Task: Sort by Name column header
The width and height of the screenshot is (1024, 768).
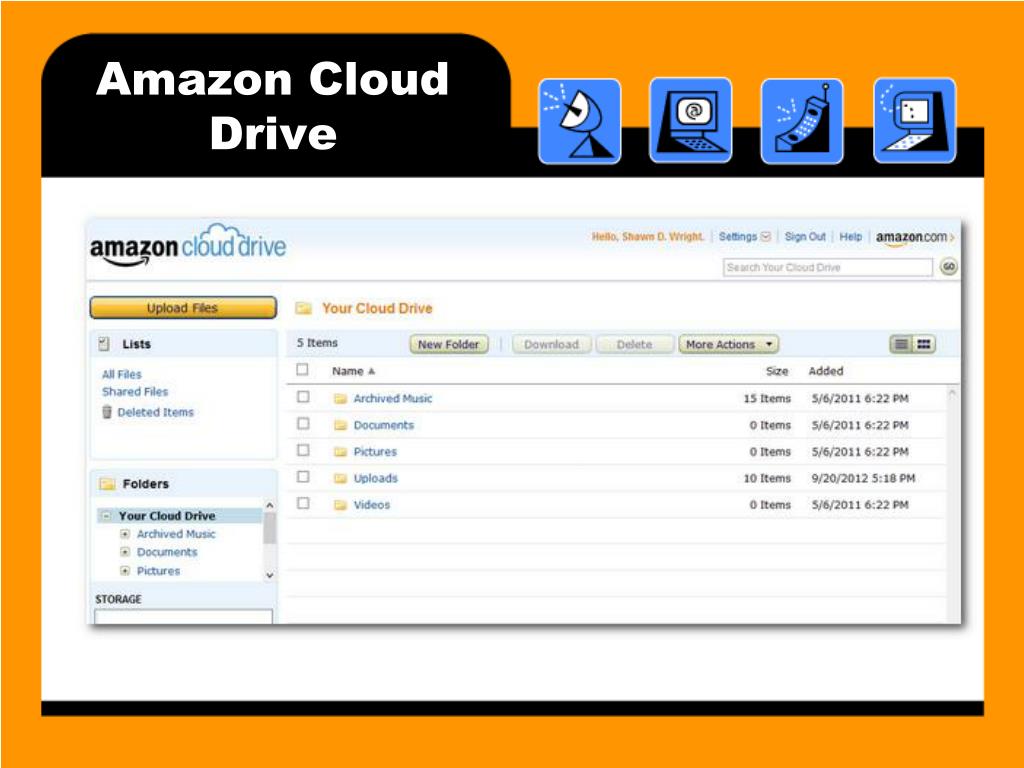Action: click(x=353, y=371)
